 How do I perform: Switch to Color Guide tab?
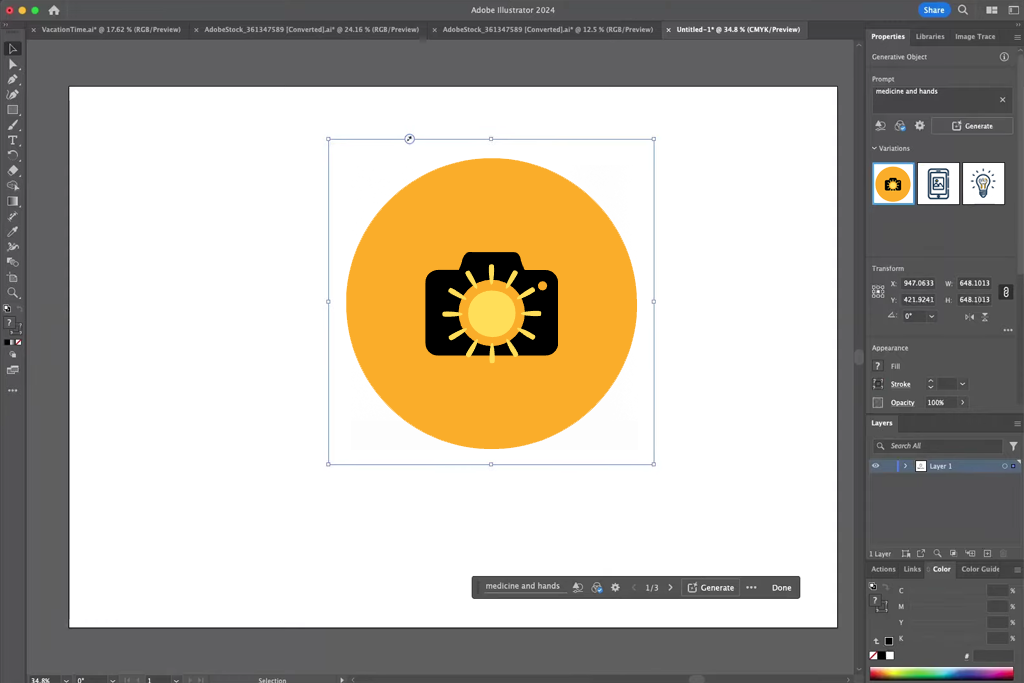coord(980,569)
